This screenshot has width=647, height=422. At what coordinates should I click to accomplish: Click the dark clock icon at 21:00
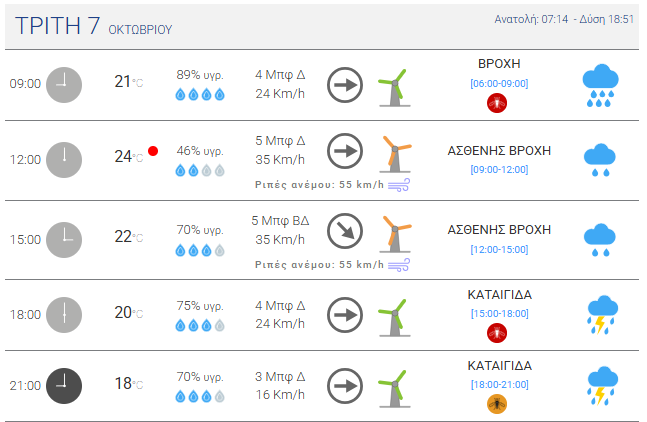click(x=63, y=385)
